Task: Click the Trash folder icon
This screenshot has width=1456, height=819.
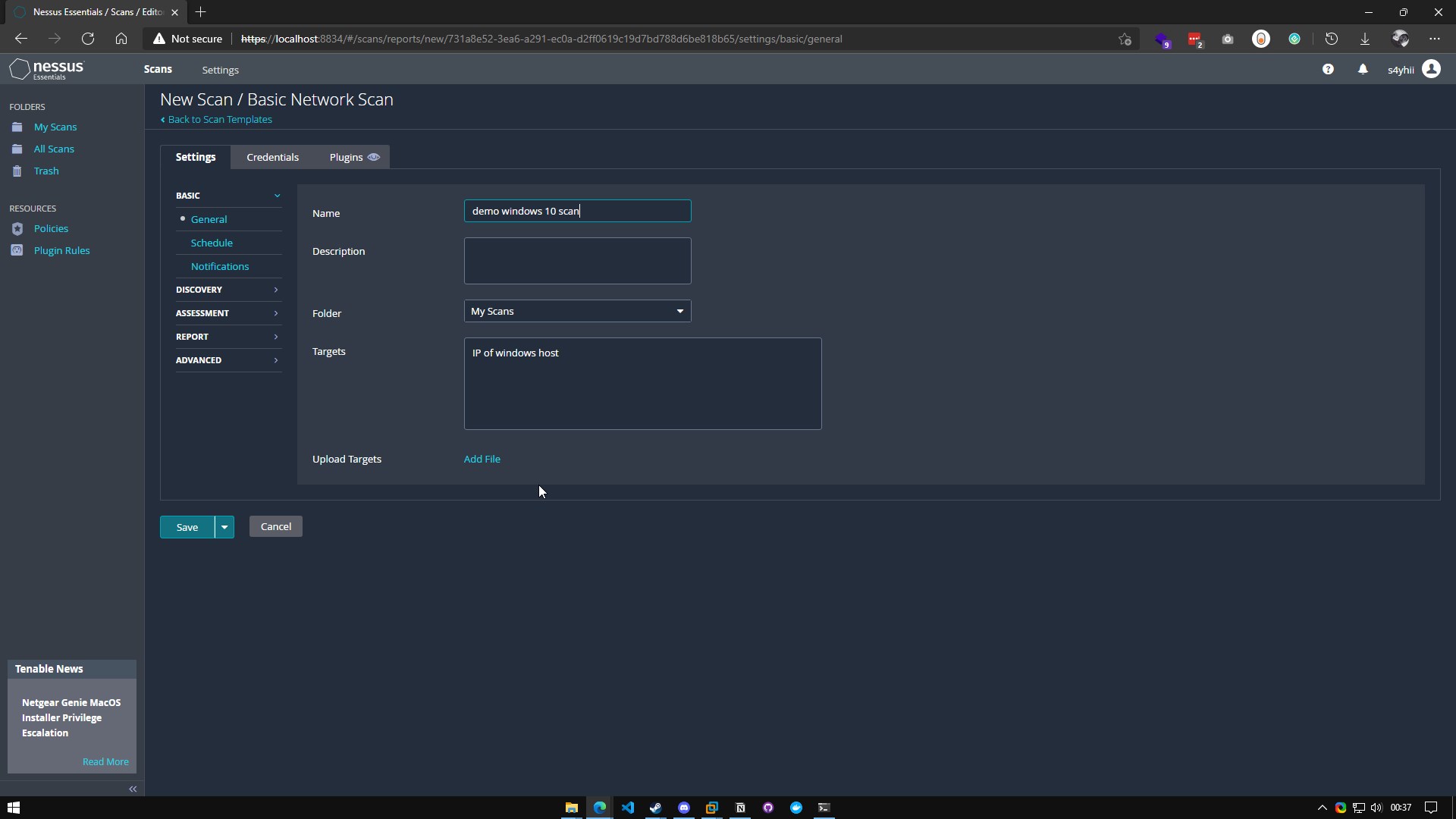Action: [x=17, y=171]
